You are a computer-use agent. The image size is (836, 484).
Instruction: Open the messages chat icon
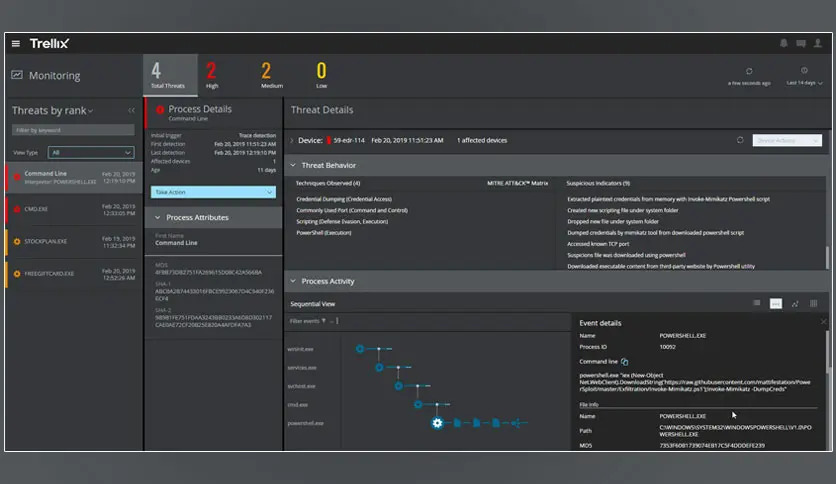[801, 44]
